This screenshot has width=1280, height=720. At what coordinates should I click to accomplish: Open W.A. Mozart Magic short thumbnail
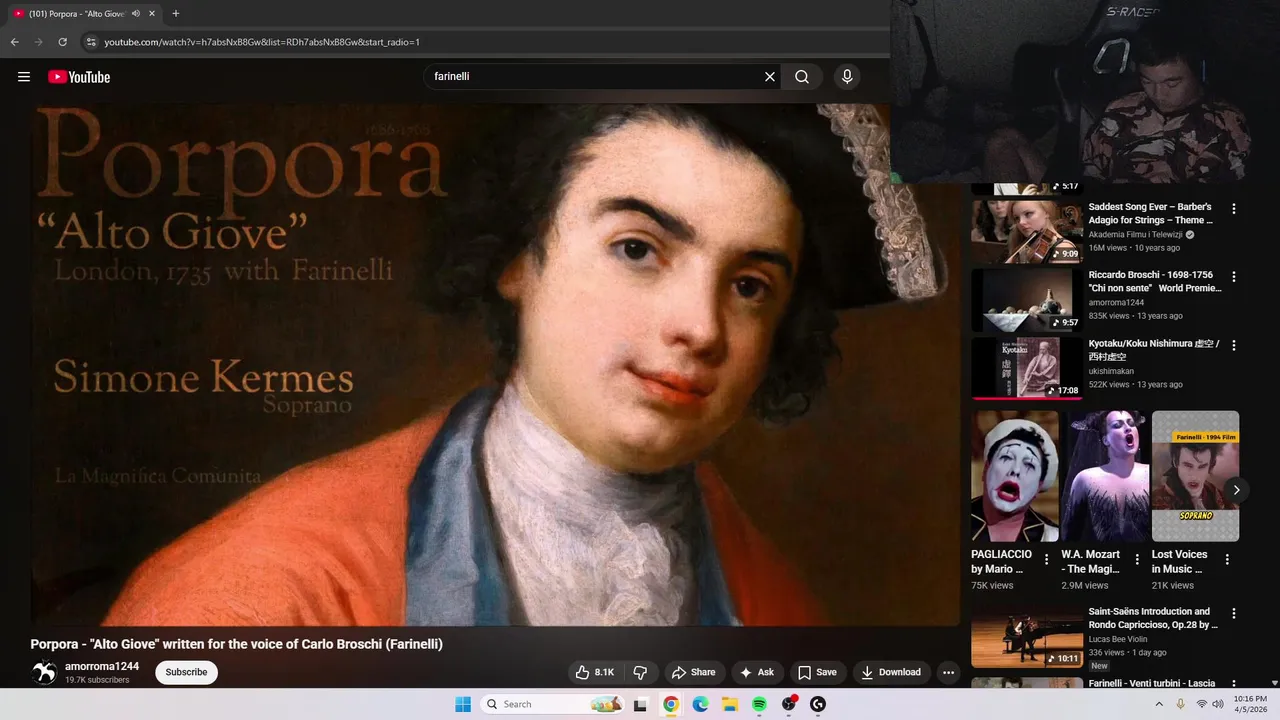[x=1105, y=476]
